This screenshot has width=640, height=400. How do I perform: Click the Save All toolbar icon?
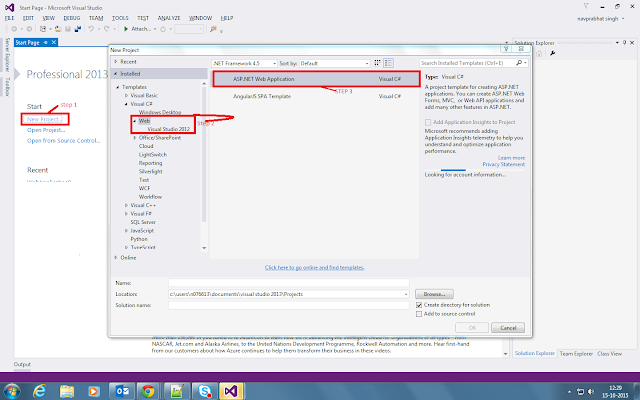[78, 29]
